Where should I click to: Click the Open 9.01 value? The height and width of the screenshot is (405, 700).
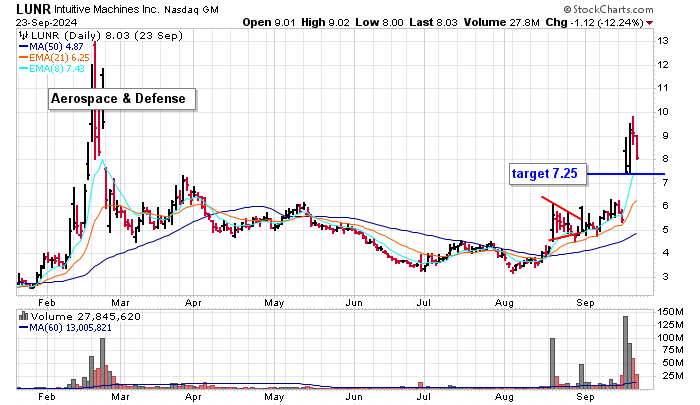(269, 22)
